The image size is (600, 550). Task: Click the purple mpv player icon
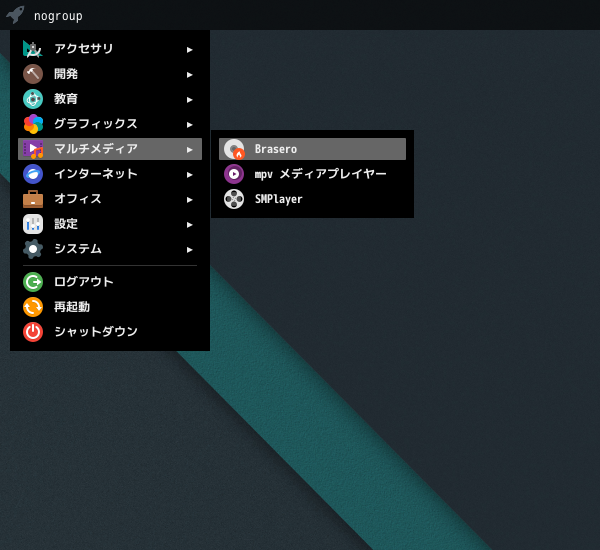click(x=234, y=174)
